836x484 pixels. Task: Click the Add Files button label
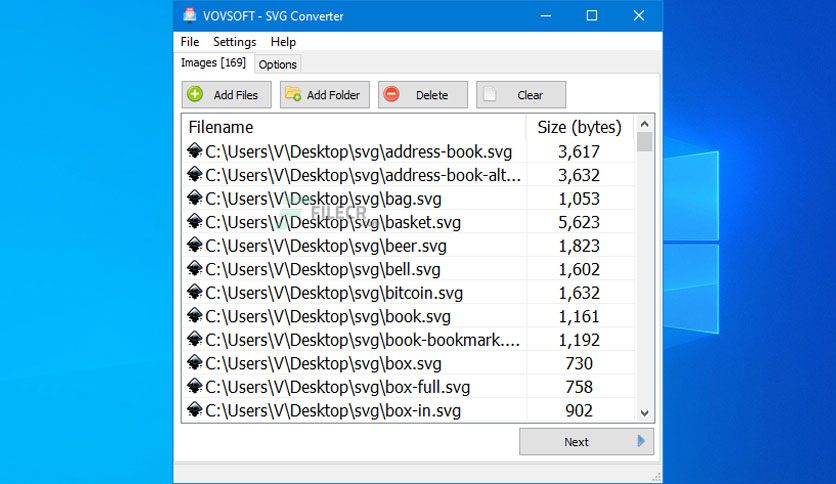click(236, 95)
